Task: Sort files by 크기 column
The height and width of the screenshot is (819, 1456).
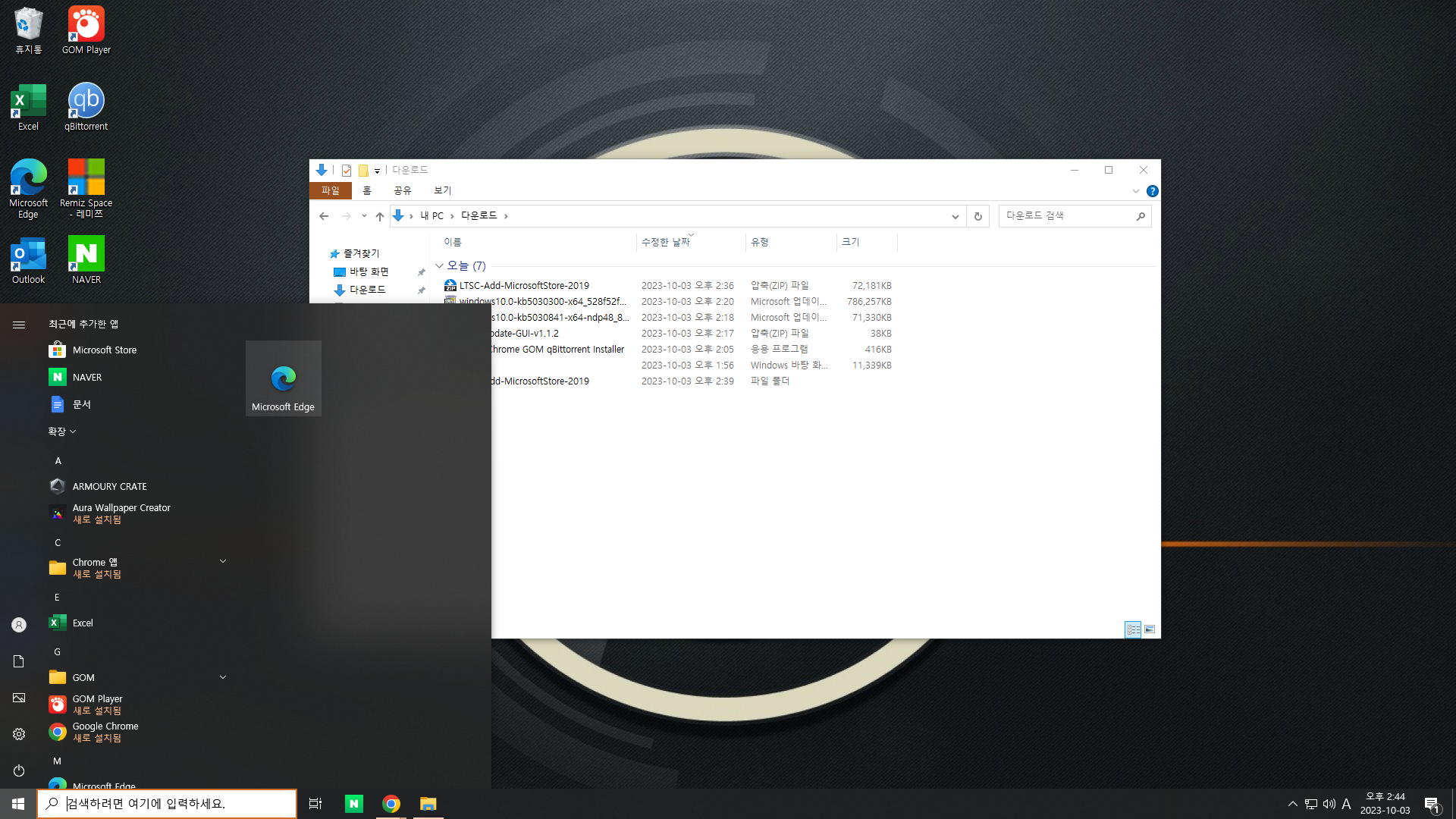Action: 867,242
